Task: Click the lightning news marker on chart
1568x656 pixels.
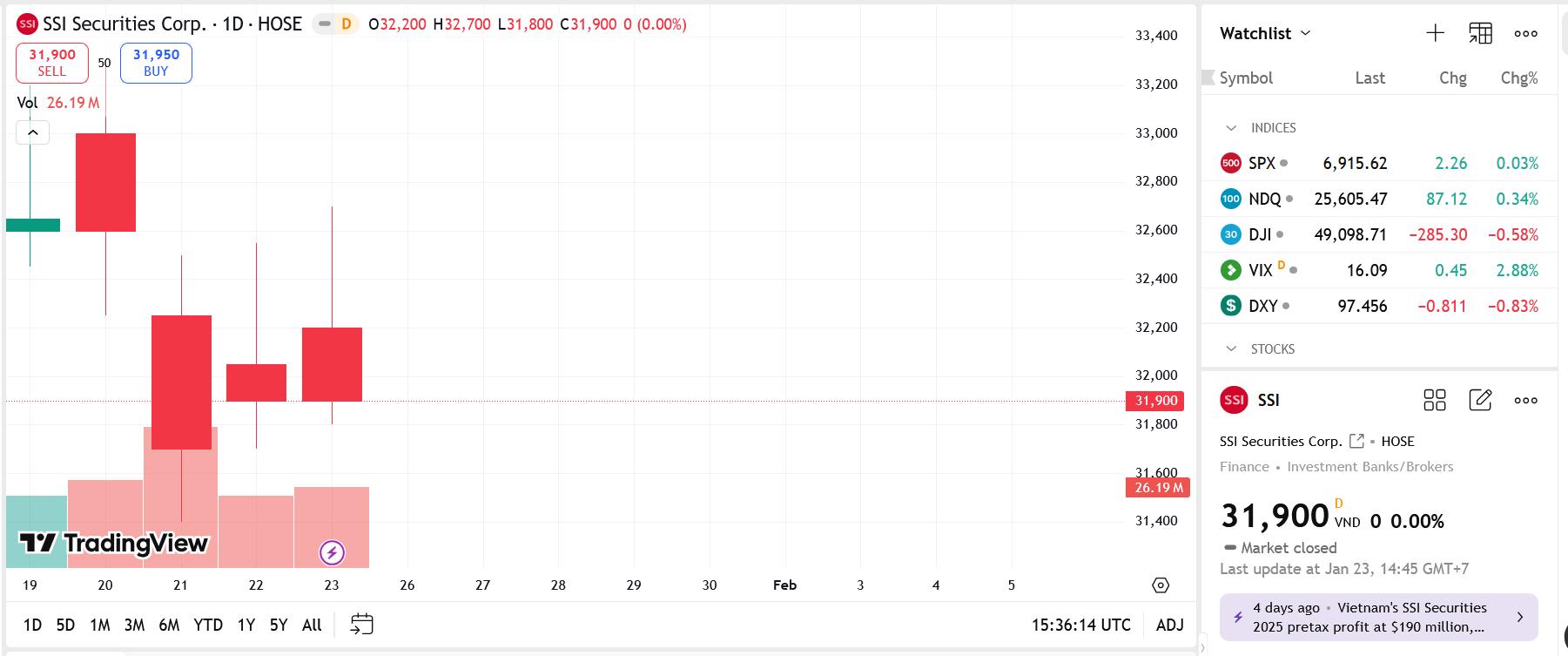Action: point(332,552)
